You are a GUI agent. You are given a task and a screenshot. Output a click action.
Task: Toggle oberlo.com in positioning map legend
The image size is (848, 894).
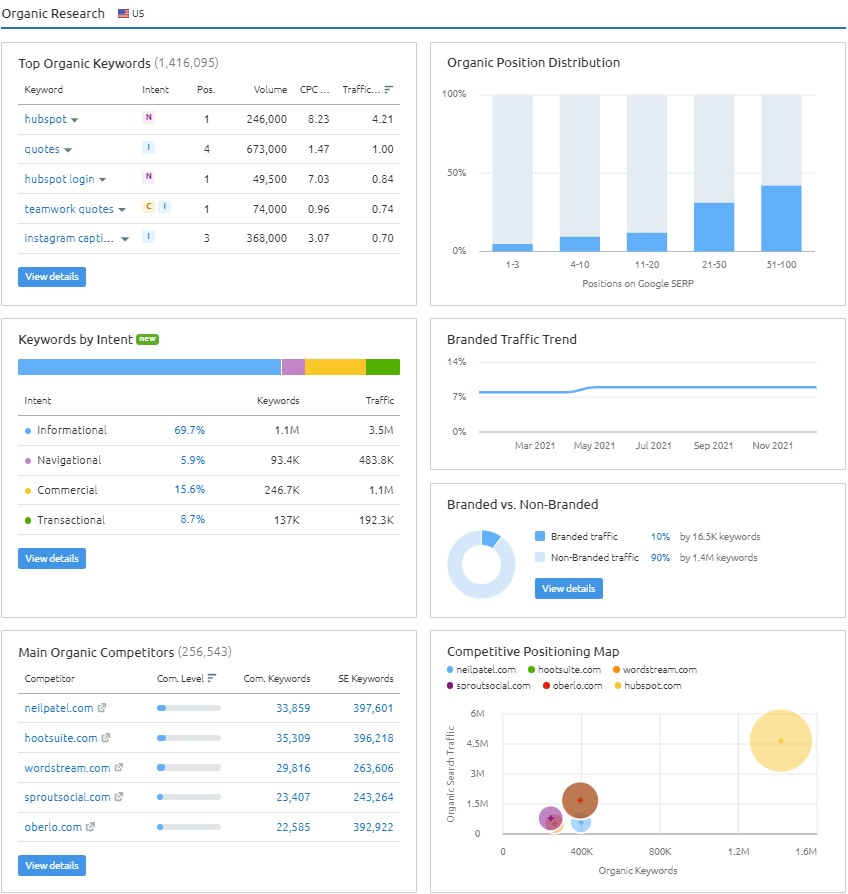tap(573, 685)
